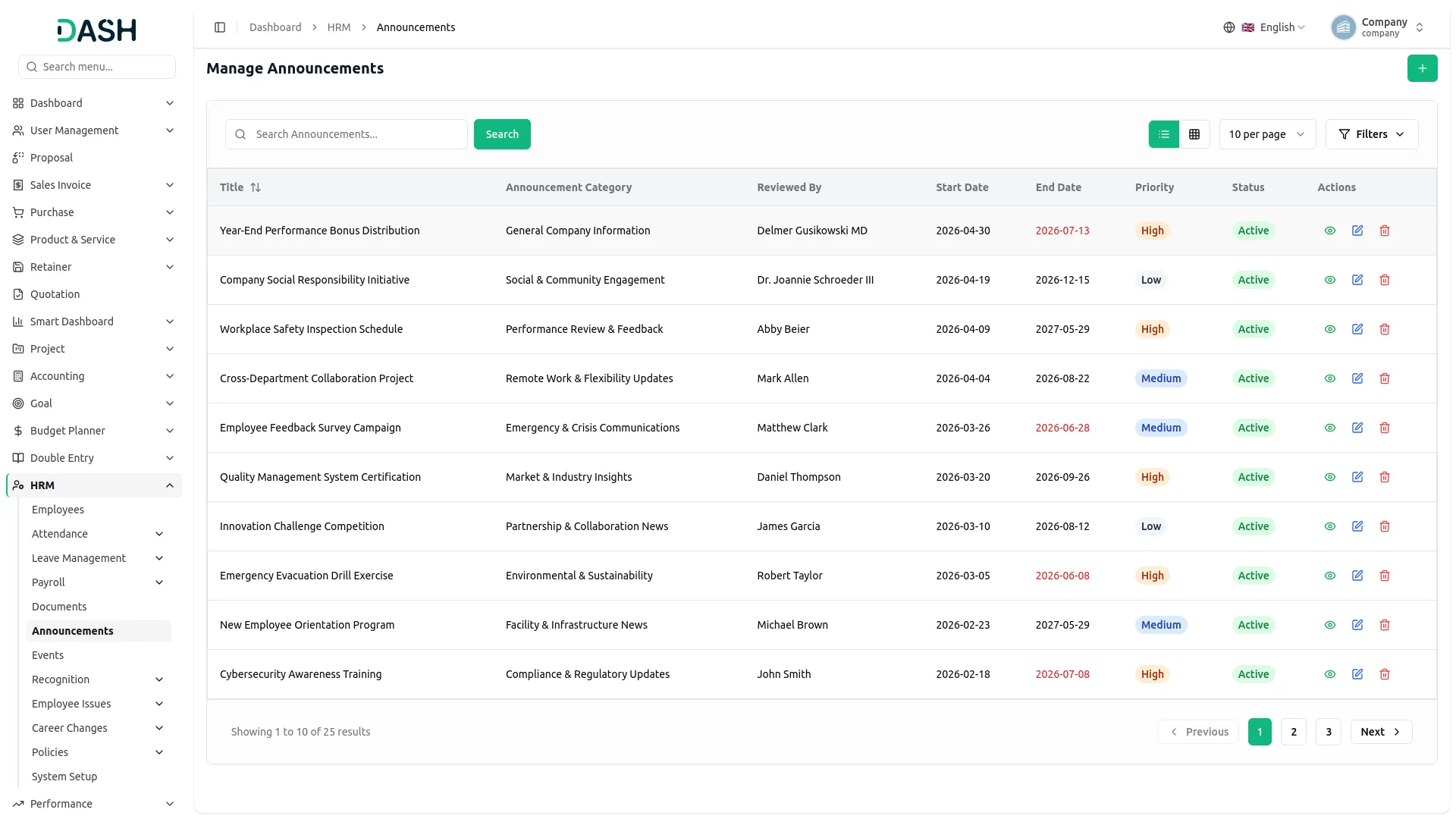Edit the Innovation Challenge Competition announcement

(x=1357, y=526)
